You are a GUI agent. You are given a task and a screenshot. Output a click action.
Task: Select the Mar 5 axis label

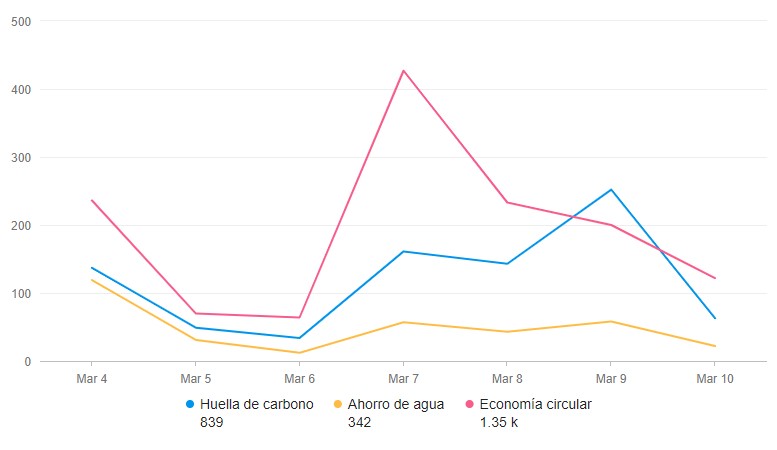[x=195, y=378]
